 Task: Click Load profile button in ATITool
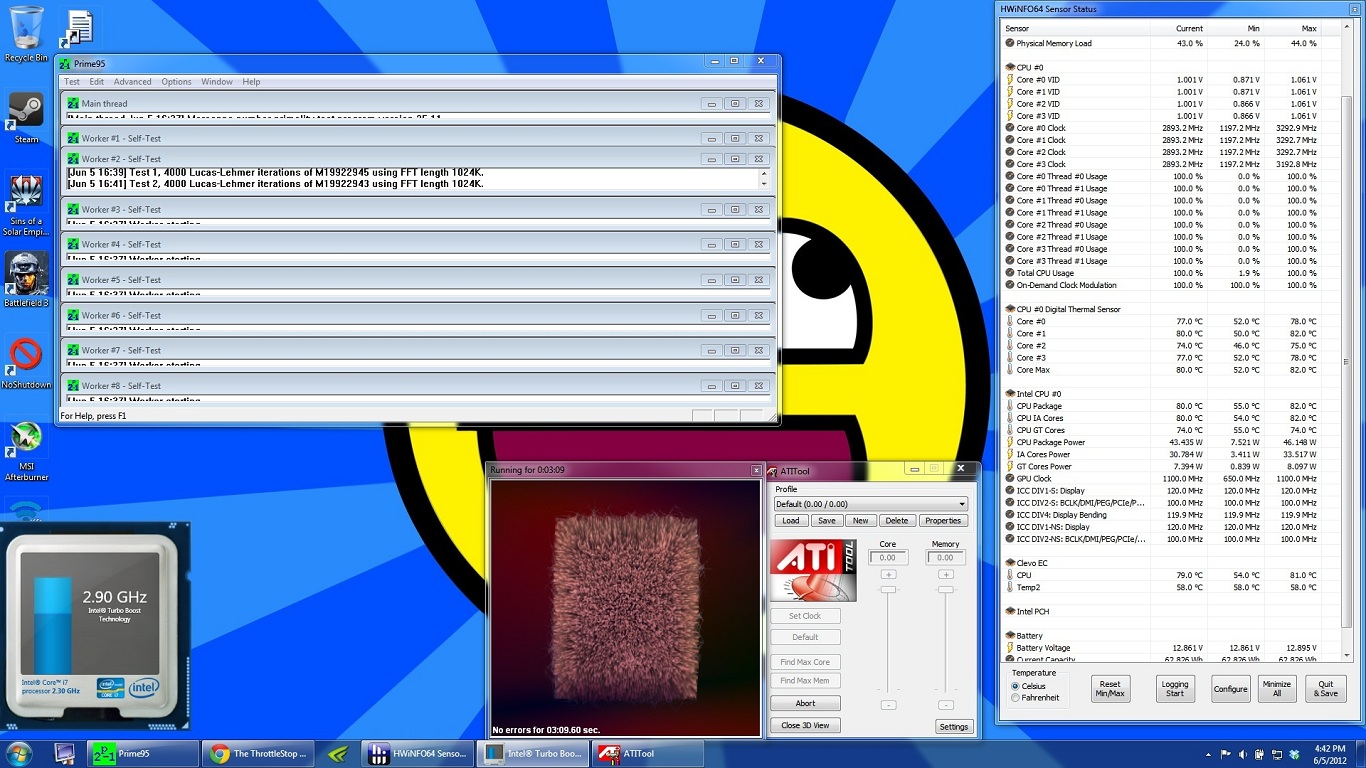[791, 520]
